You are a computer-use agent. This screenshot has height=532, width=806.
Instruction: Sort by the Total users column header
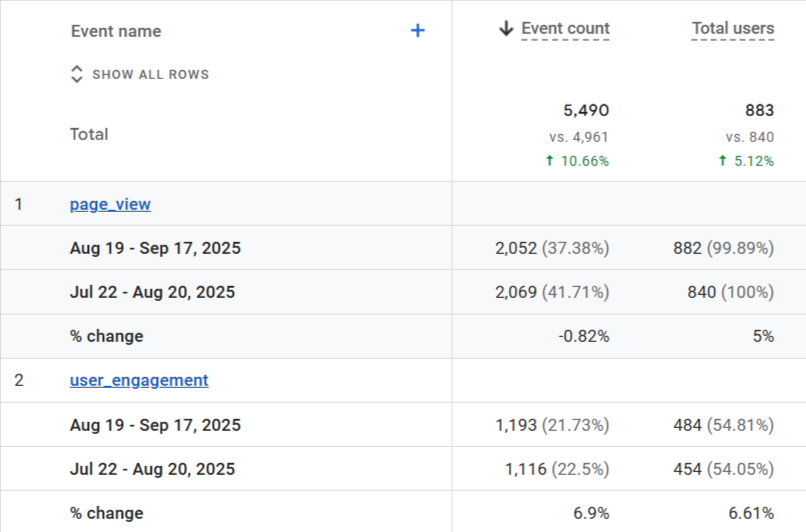732,29
